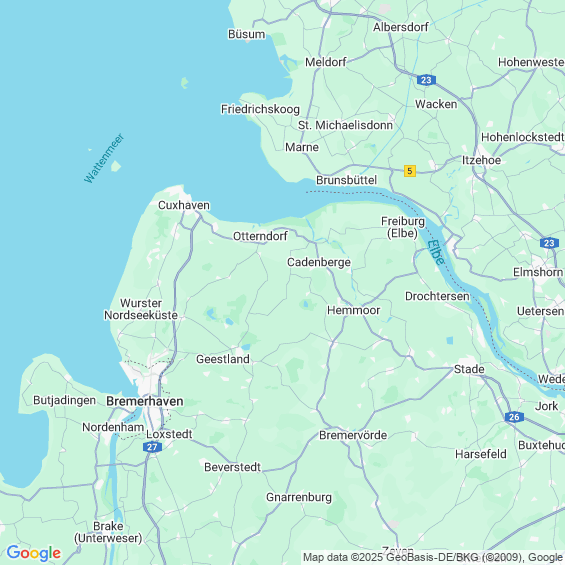Click the Geestland place name
Viewport: 565px width, 565px height.
coord(223,359)
